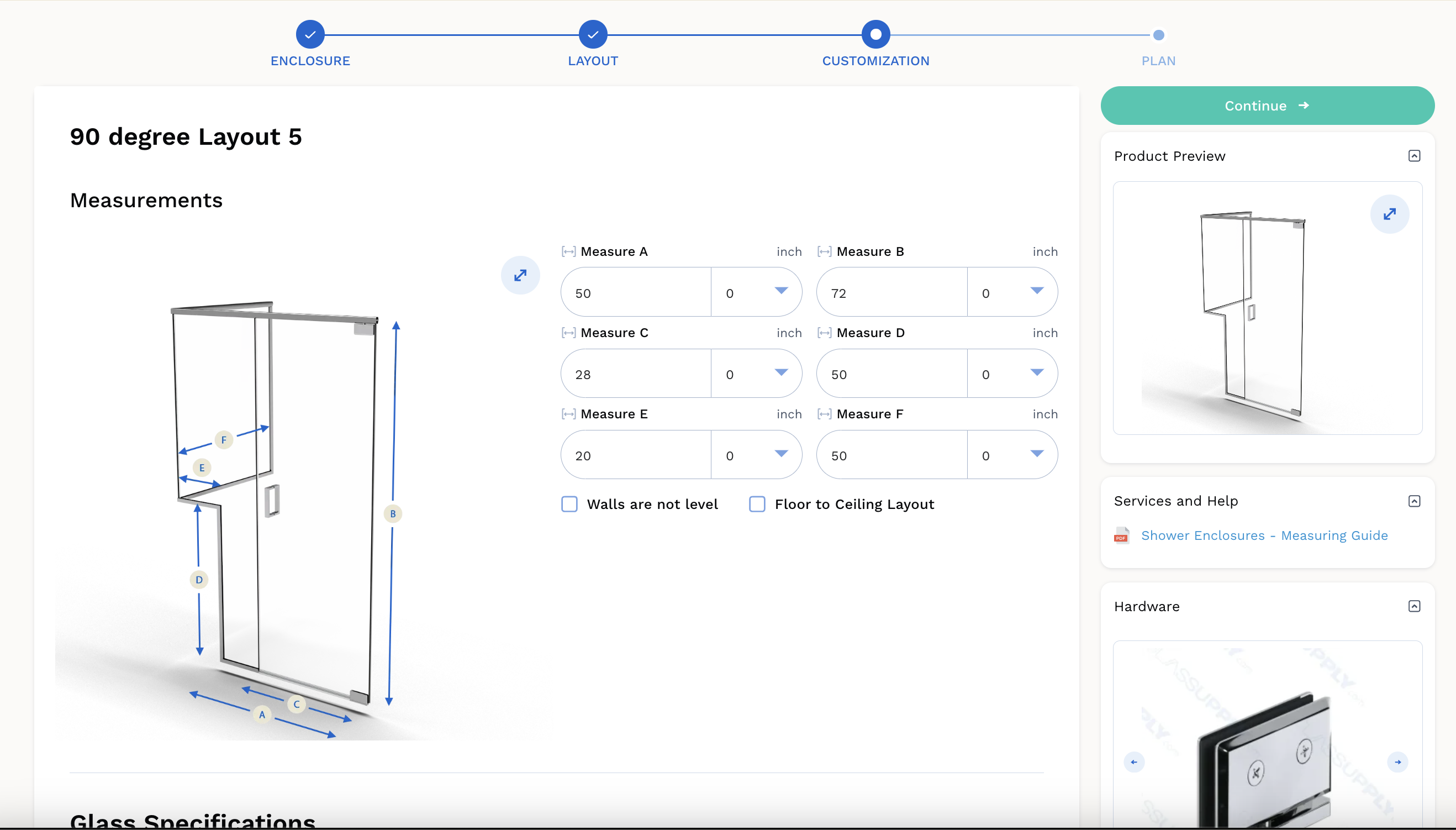This screenshot has width=1456, height=830.
Task: Show previous hardware image
Action: point(1133,762)
